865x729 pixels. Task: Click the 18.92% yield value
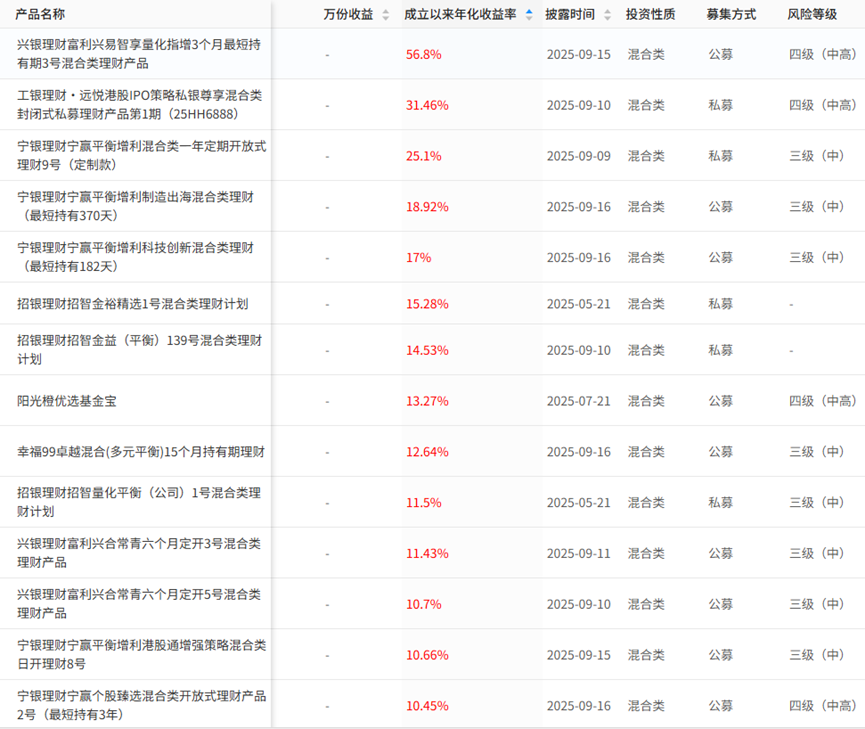pyautogui.click(x=427, y=206)
